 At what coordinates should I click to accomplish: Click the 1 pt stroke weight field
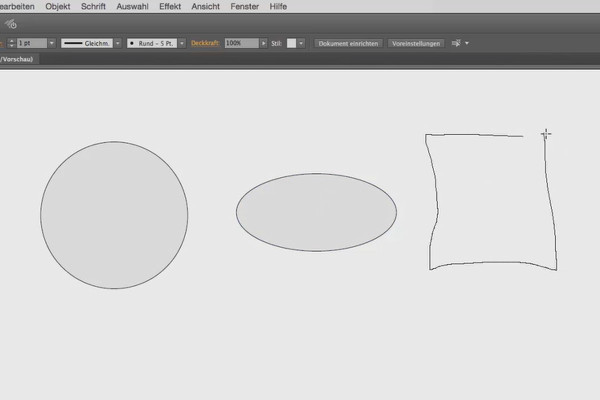[x=32, y=43]
